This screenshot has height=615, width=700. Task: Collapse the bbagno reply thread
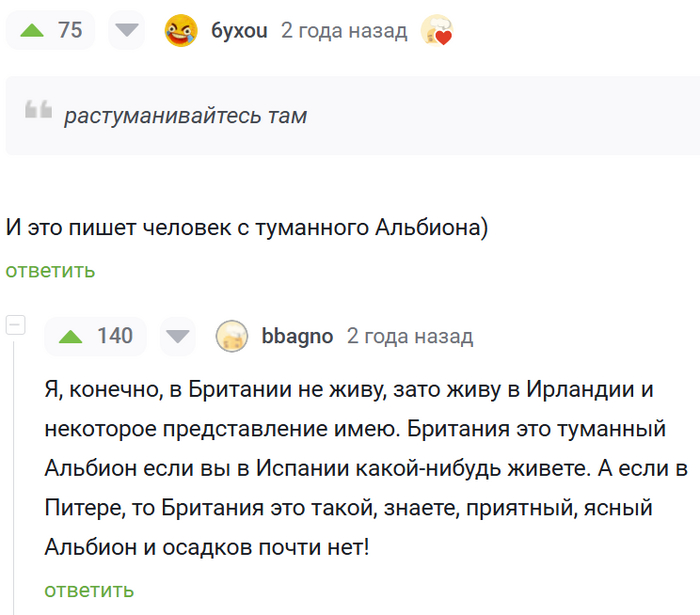14,325
